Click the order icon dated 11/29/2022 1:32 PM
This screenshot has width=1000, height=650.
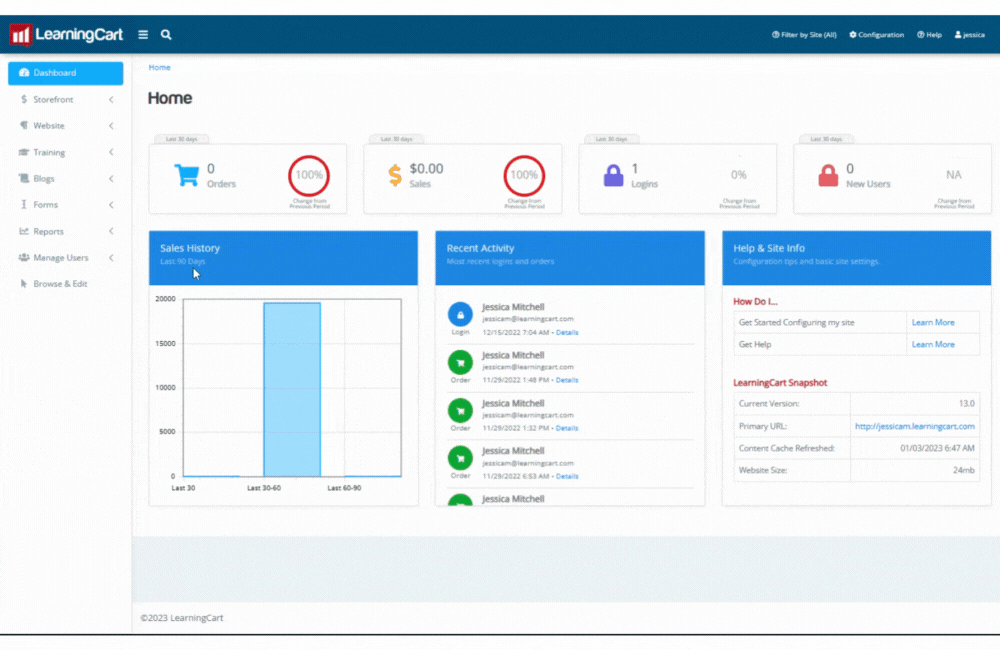[460, 411]
